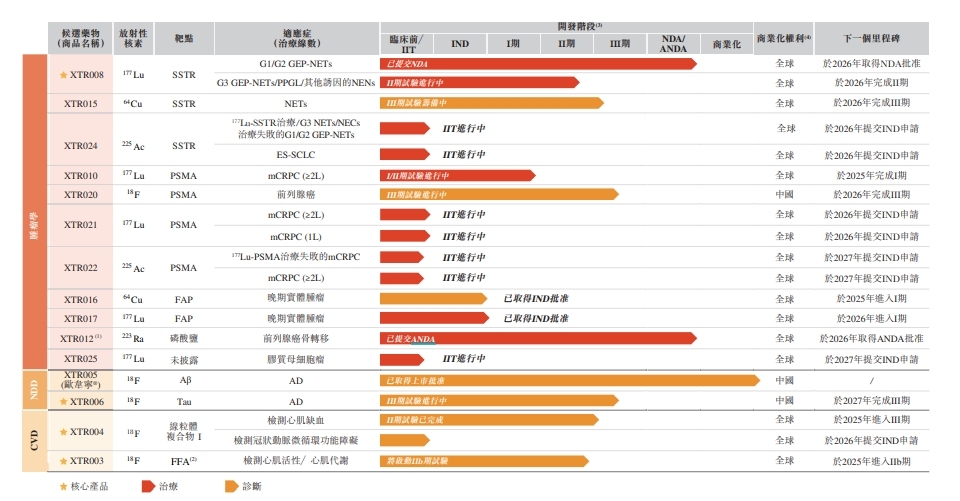Click the orange 診斷 arrow legend icon
Viewport: 960px width, 501px height.
click(228, 487)
